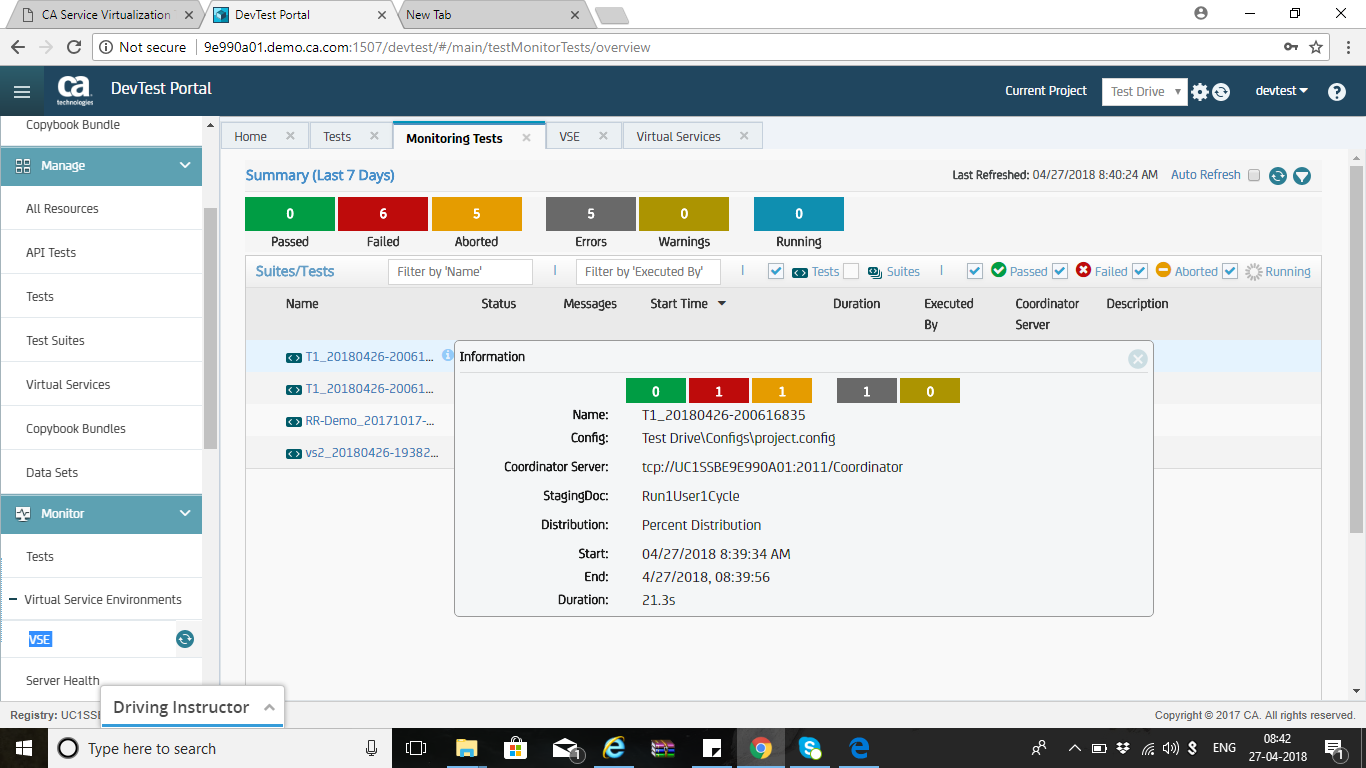1366x768 pixels.
Task: Refresh the summary using the round refresh icon
Action: coord(1278,176)
